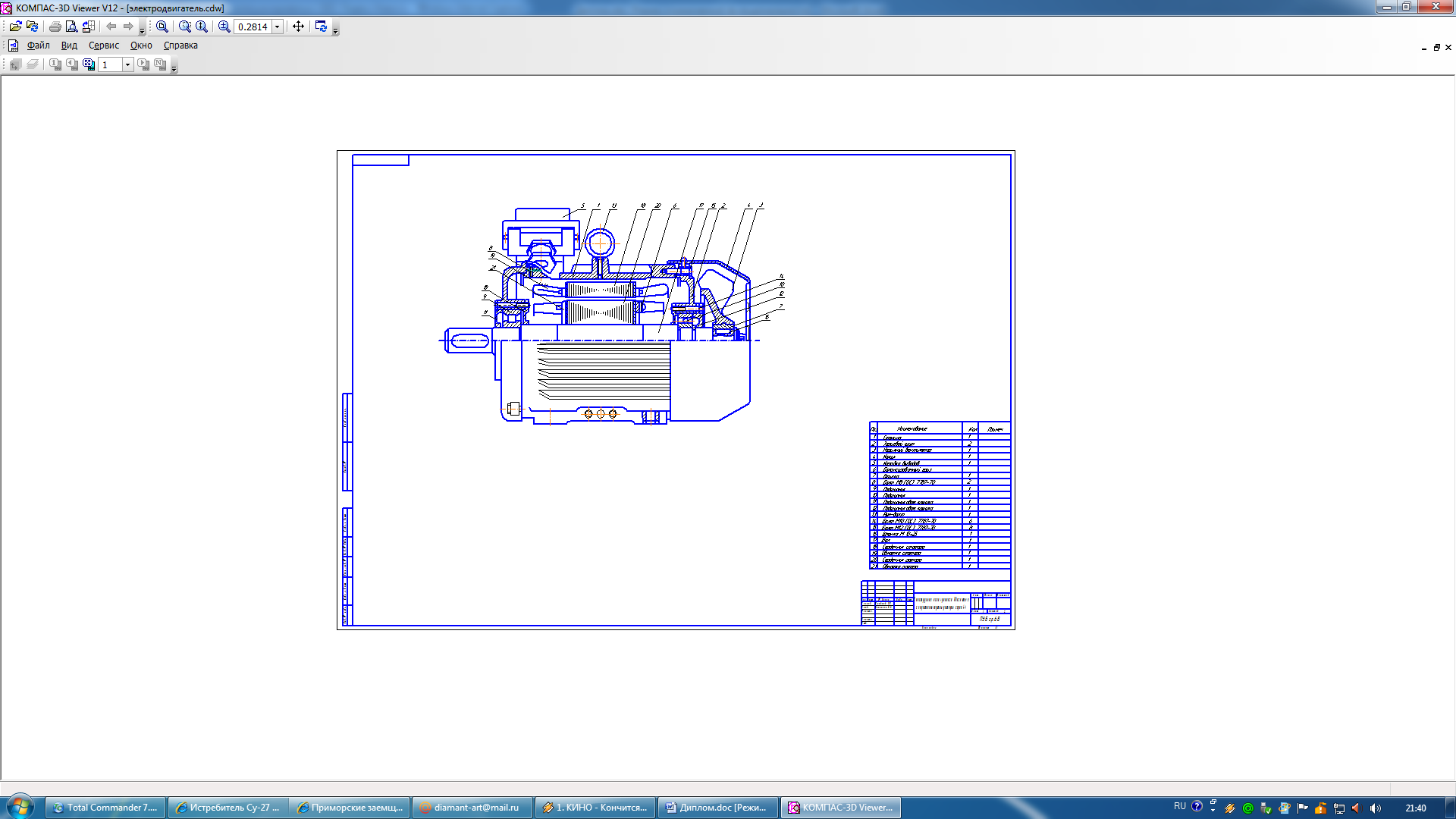Click the RU language indicator
Image resolution: width=1456 pixels, height=819 pixels.
(x=1179, y=807)
